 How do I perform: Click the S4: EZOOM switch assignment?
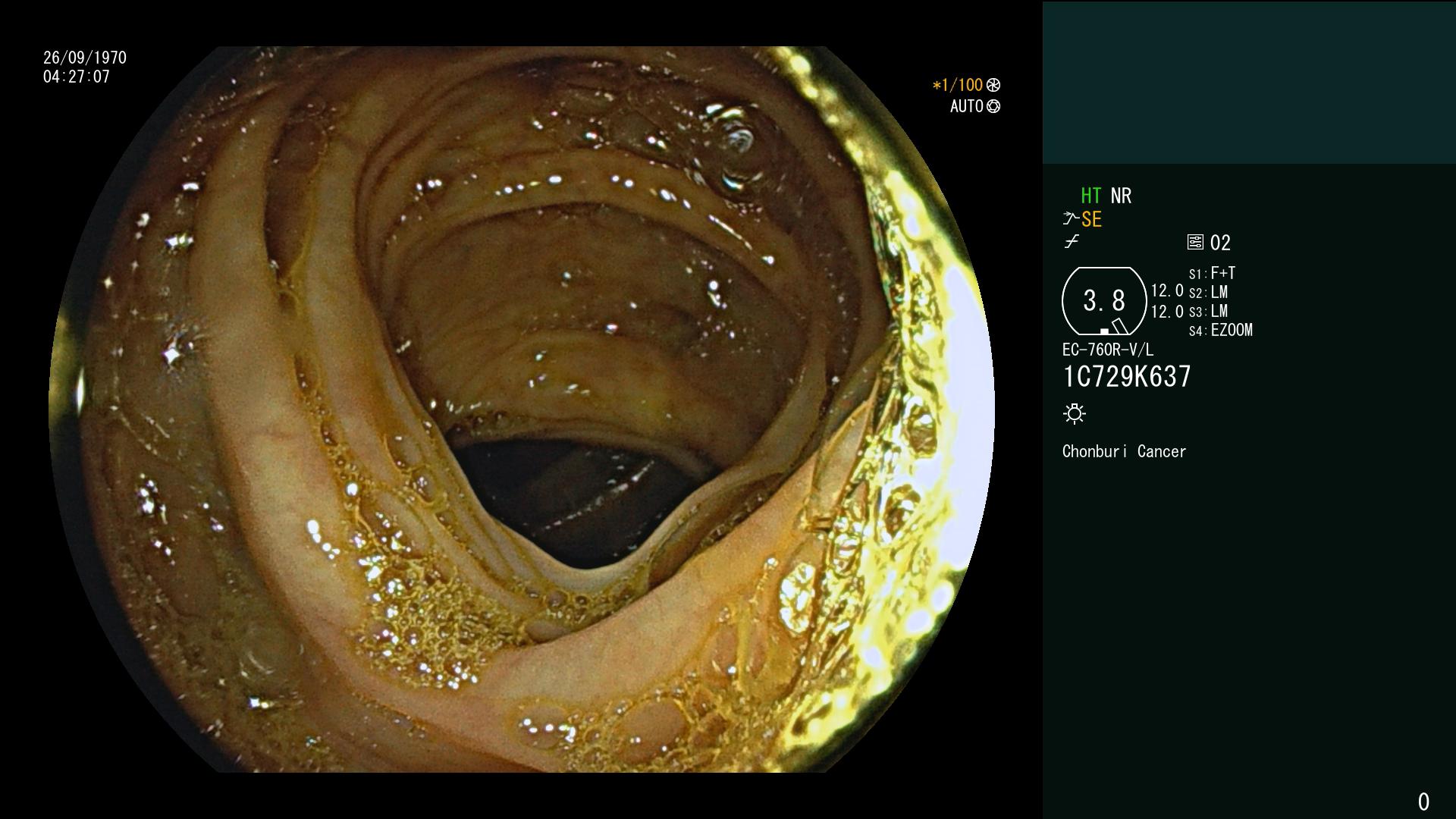[x=1221, y=330]
